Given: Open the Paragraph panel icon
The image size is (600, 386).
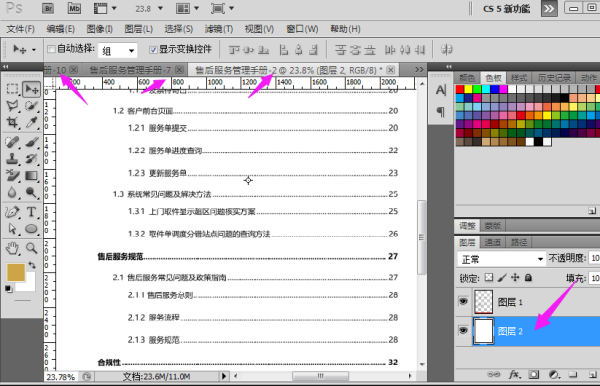Looking at the screenshot, I should [441, 112].
